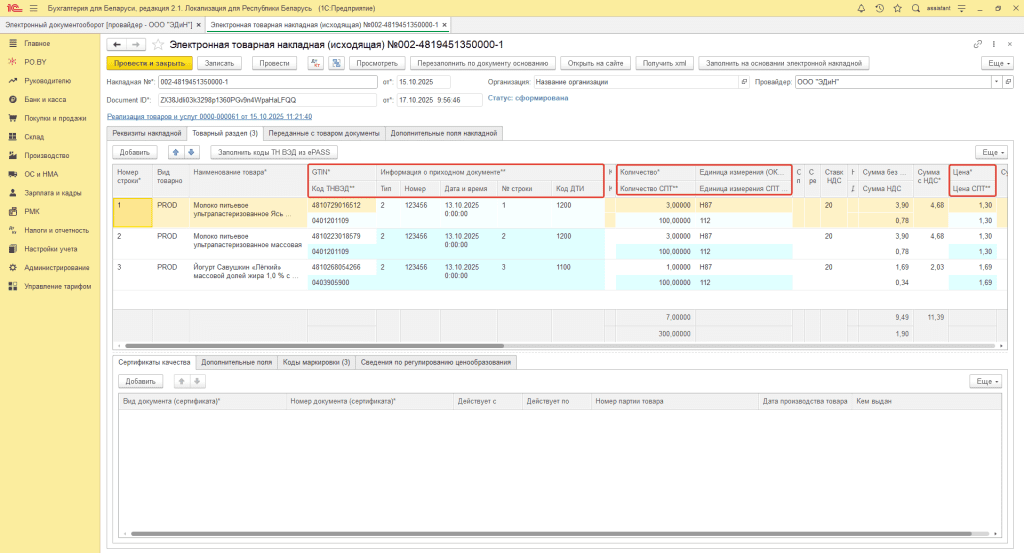
Task: Open the Коды маркировки (3) tab
Action: (x=316, y=362)
